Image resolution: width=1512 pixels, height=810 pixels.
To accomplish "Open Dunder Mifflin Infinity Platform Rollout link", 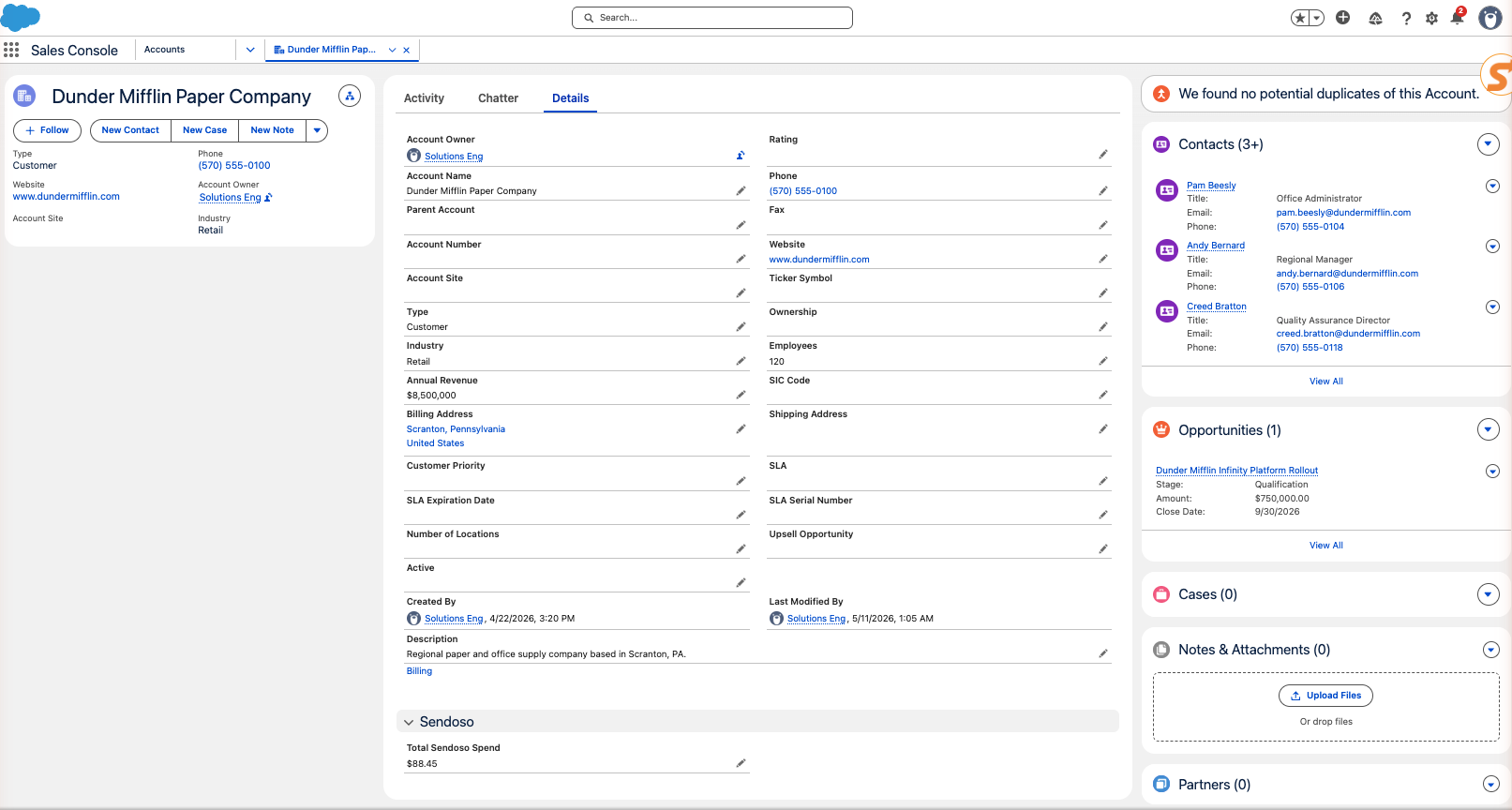I will [1236, 471].
